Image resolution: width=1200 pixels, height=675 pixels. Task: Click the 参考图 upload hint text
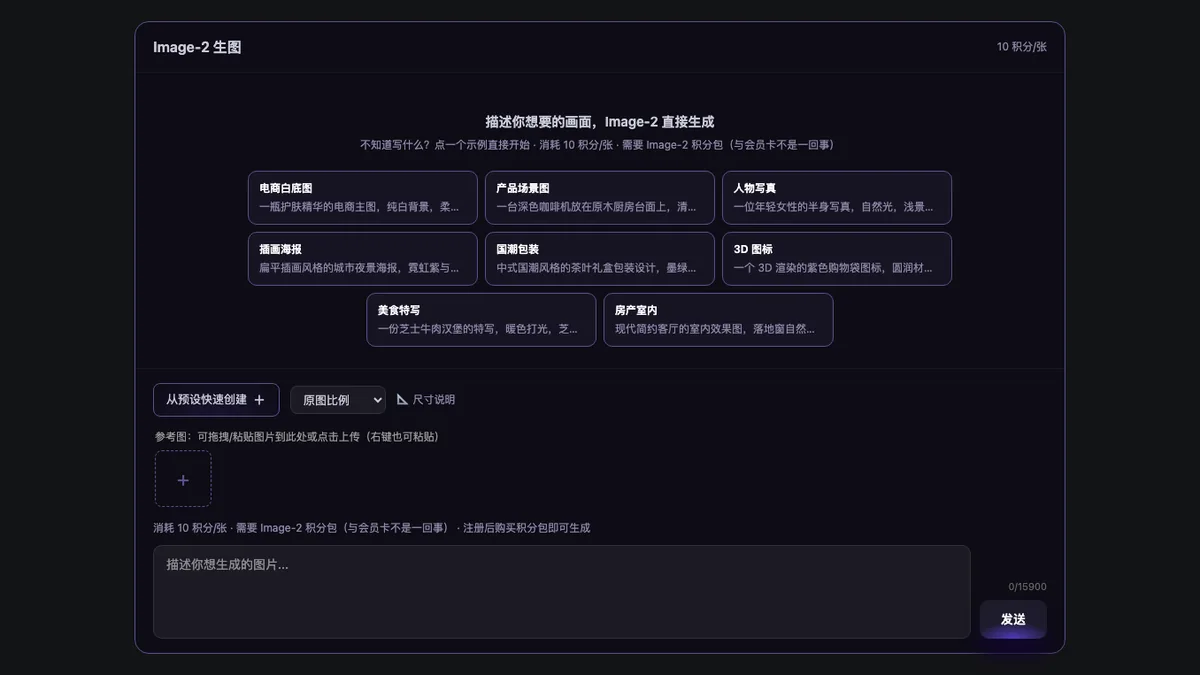point(297,437)
